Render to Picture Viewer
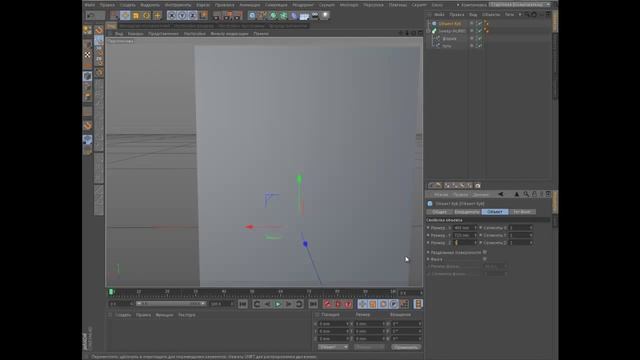640x360 pixels. pyautogui.click(x=227, y=16)
